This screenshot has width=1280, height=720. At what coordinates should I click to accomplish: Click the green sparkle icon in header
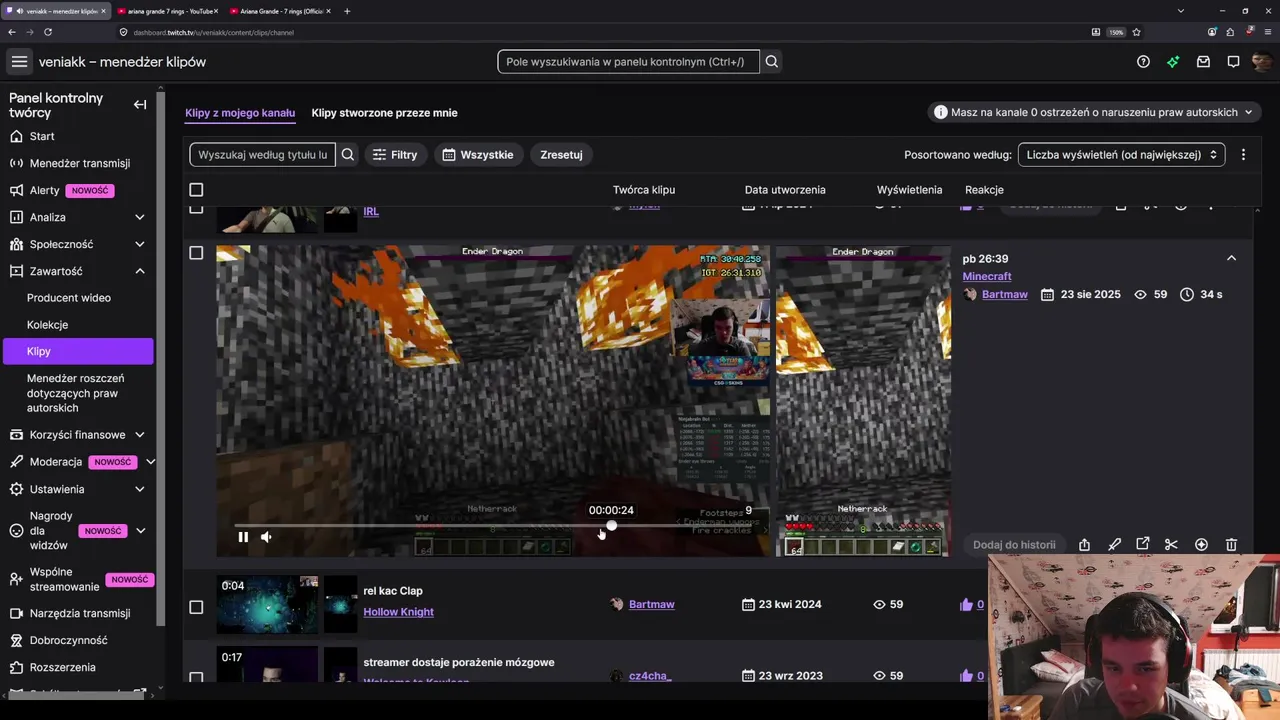[x=1173, y=62]
